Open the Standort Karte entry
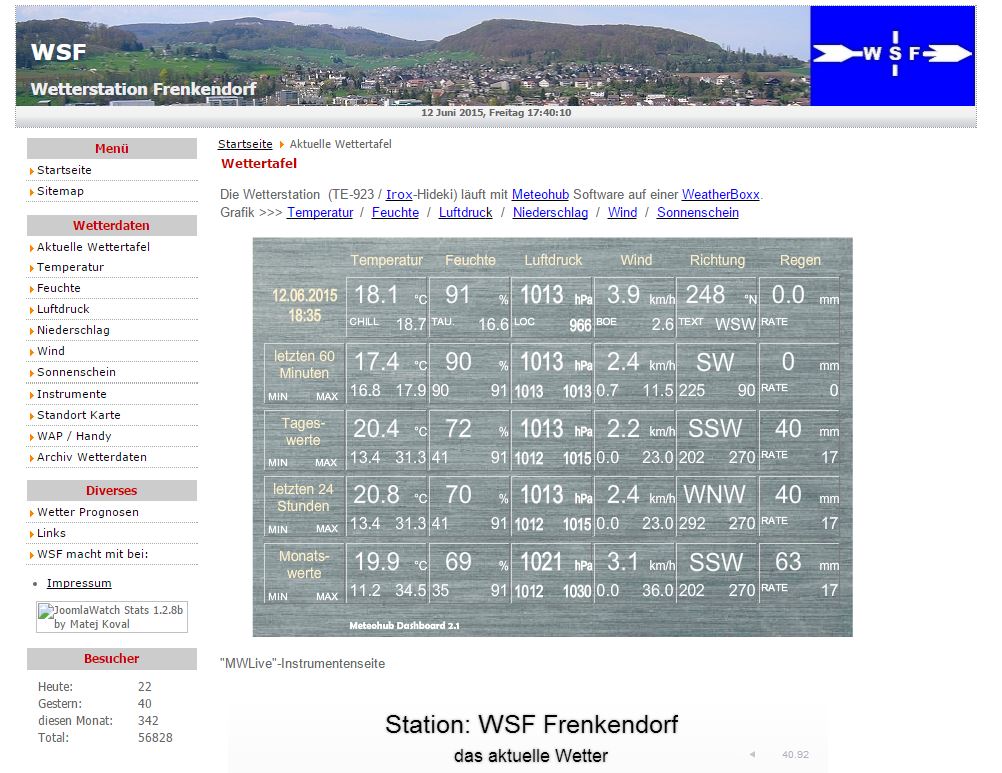 [79, 415]
